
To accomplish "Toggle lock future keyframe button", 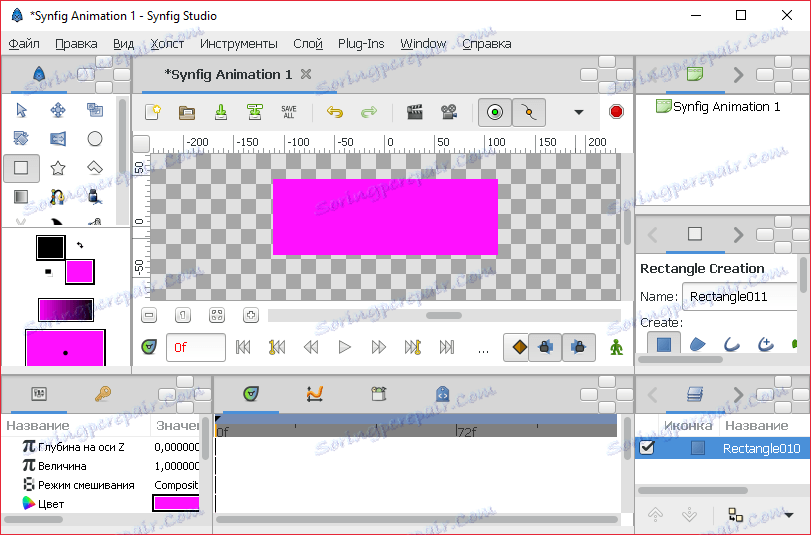I will point(579,347).
